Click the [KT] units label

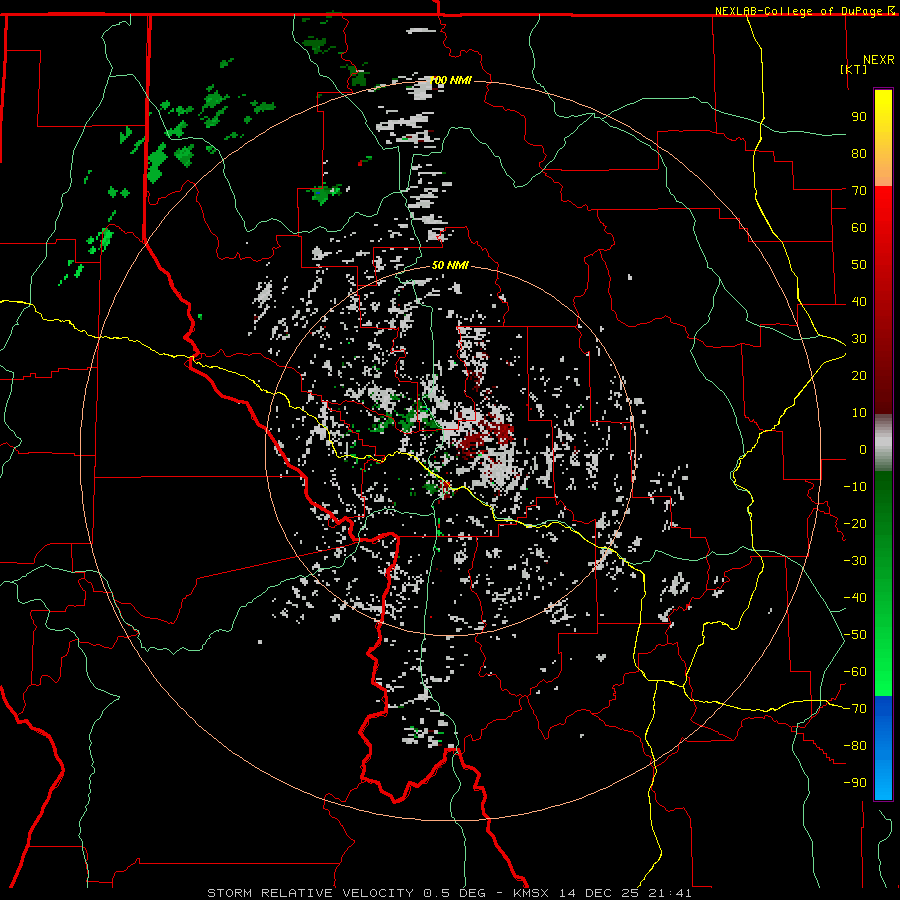(x=854, y=69)
